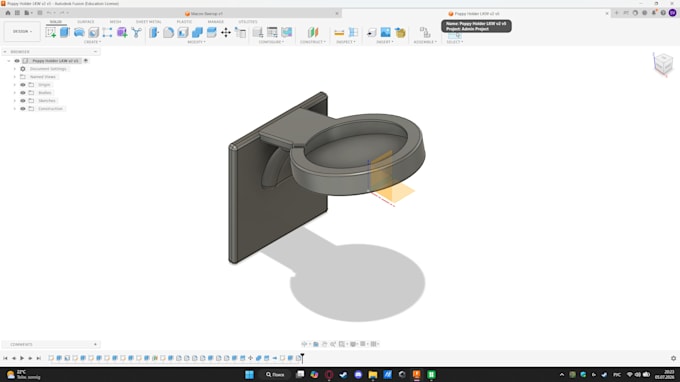Select the Combine tool icon

coord(197,32)
